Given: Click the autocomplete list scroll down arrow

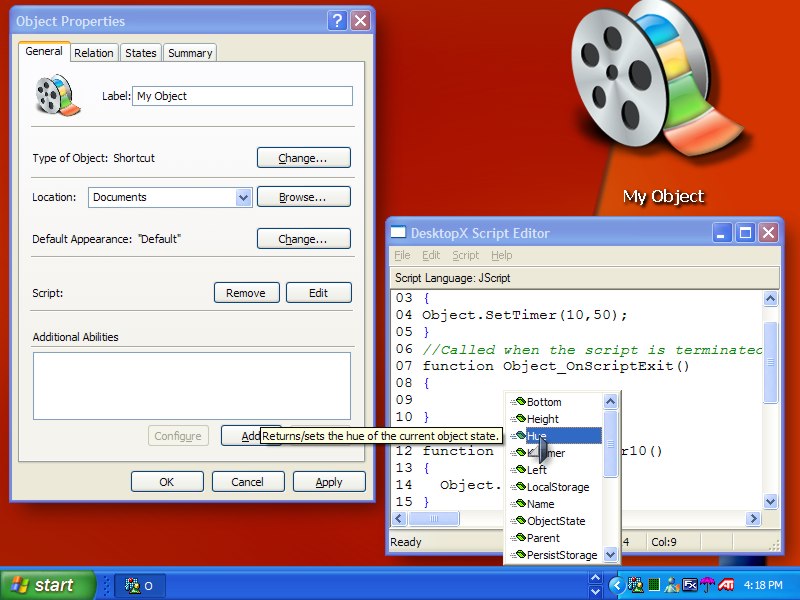Looking at the screenshot, I should click(610, 555).
